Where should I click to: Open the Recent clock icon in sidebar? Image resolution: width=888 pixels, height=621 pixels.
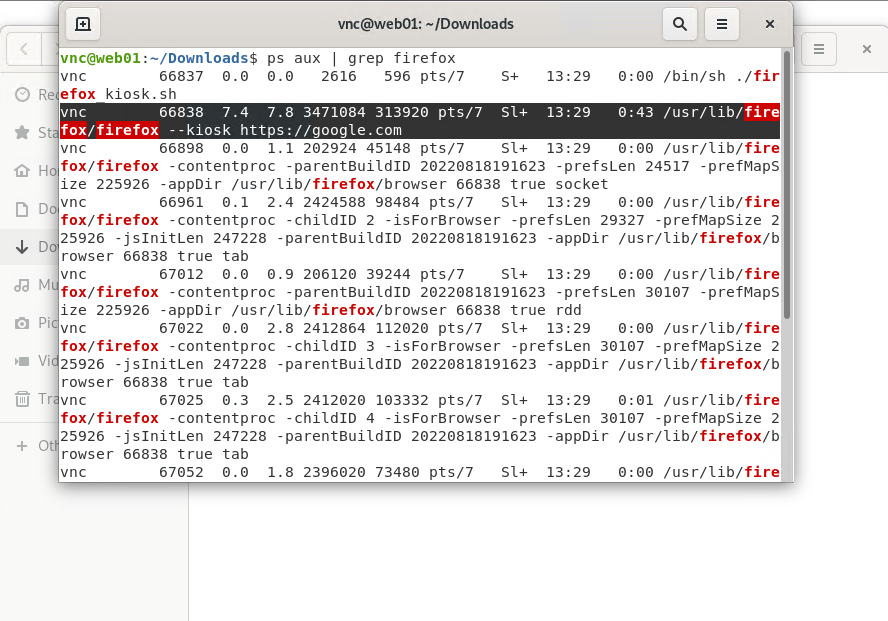[x=22, y=94]
